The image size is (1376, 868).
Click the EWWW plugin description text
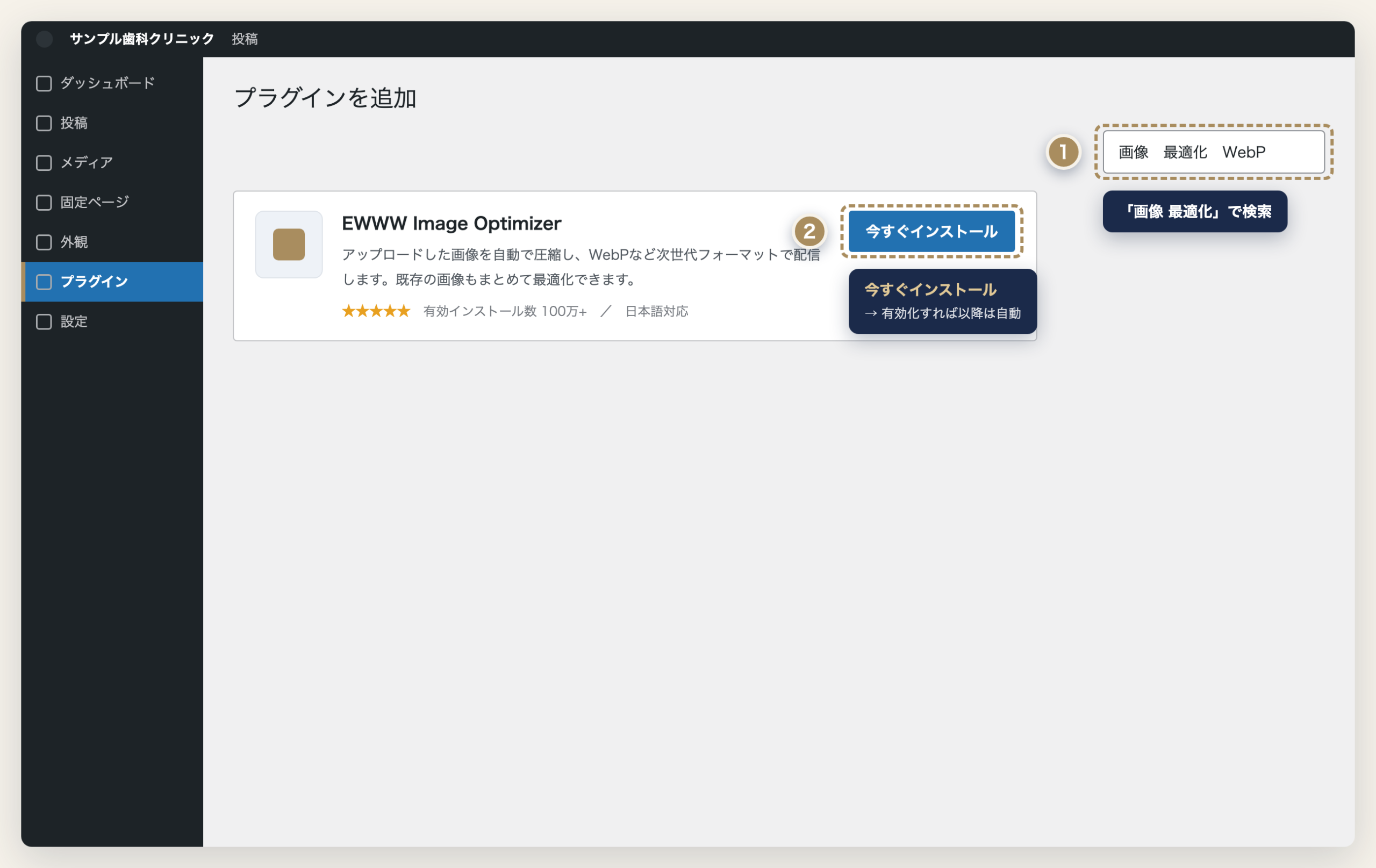click(580, 267)
